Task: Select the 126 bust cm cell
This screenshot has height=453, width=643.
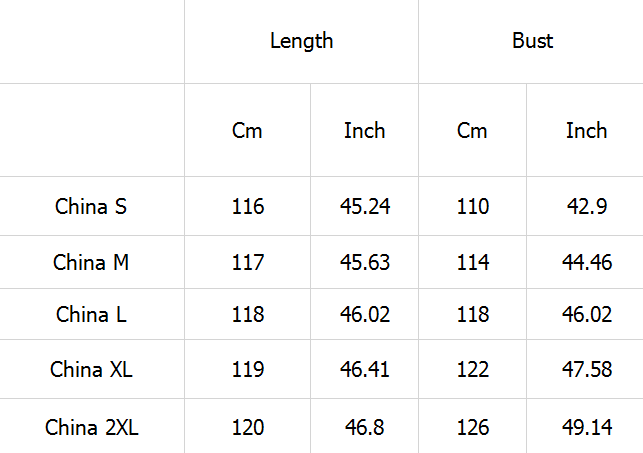Action: tap(473, 428)
